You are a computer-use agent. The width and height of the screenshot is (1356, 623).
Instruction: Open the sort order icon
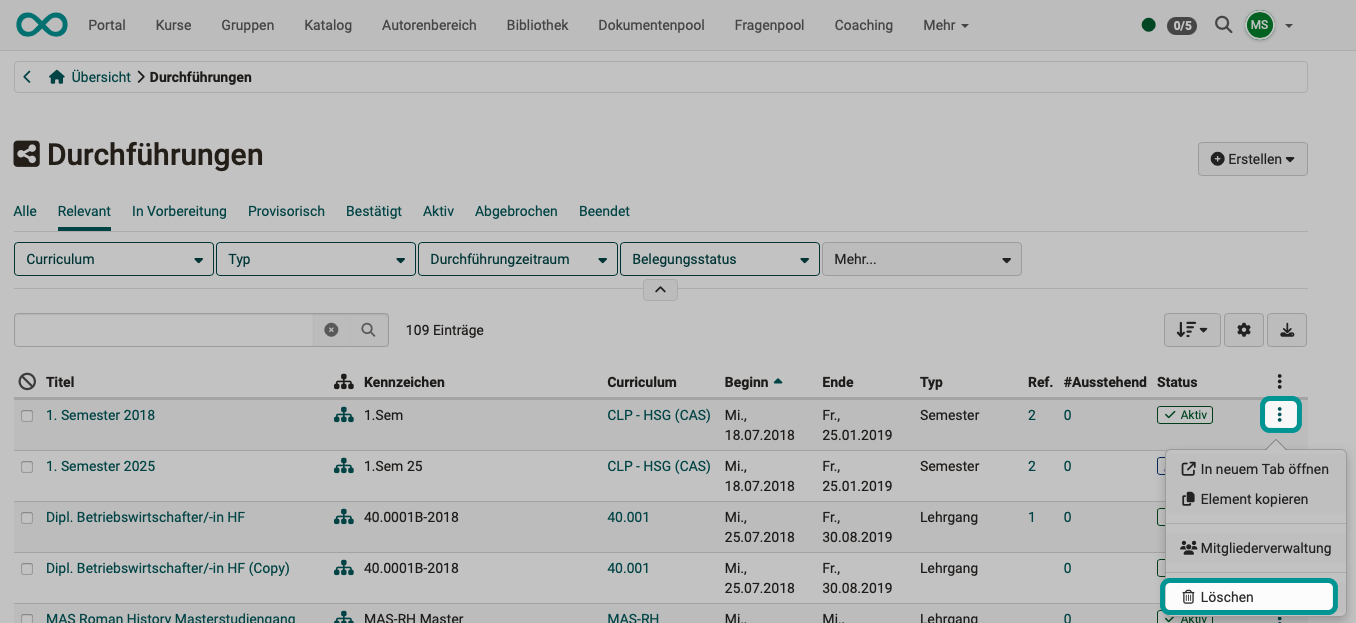1192,329
